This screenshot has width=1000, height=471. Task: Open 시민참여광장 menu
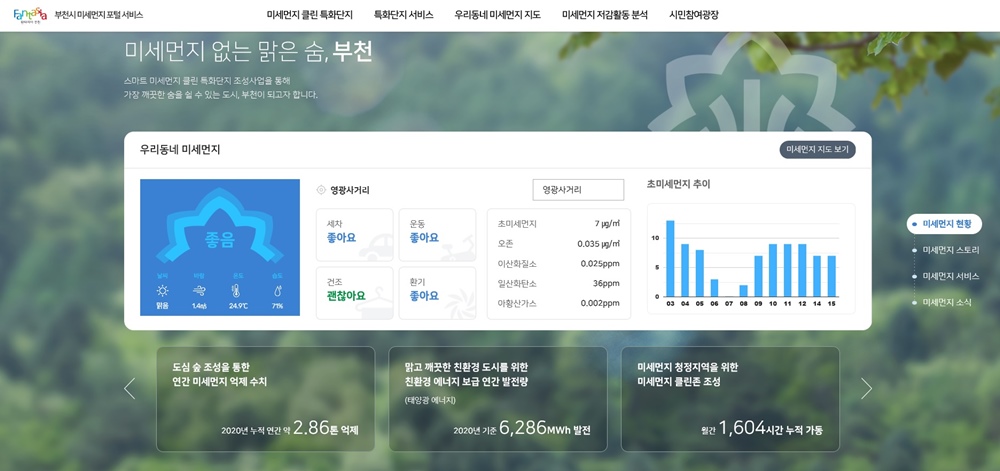tap(695, 15)
